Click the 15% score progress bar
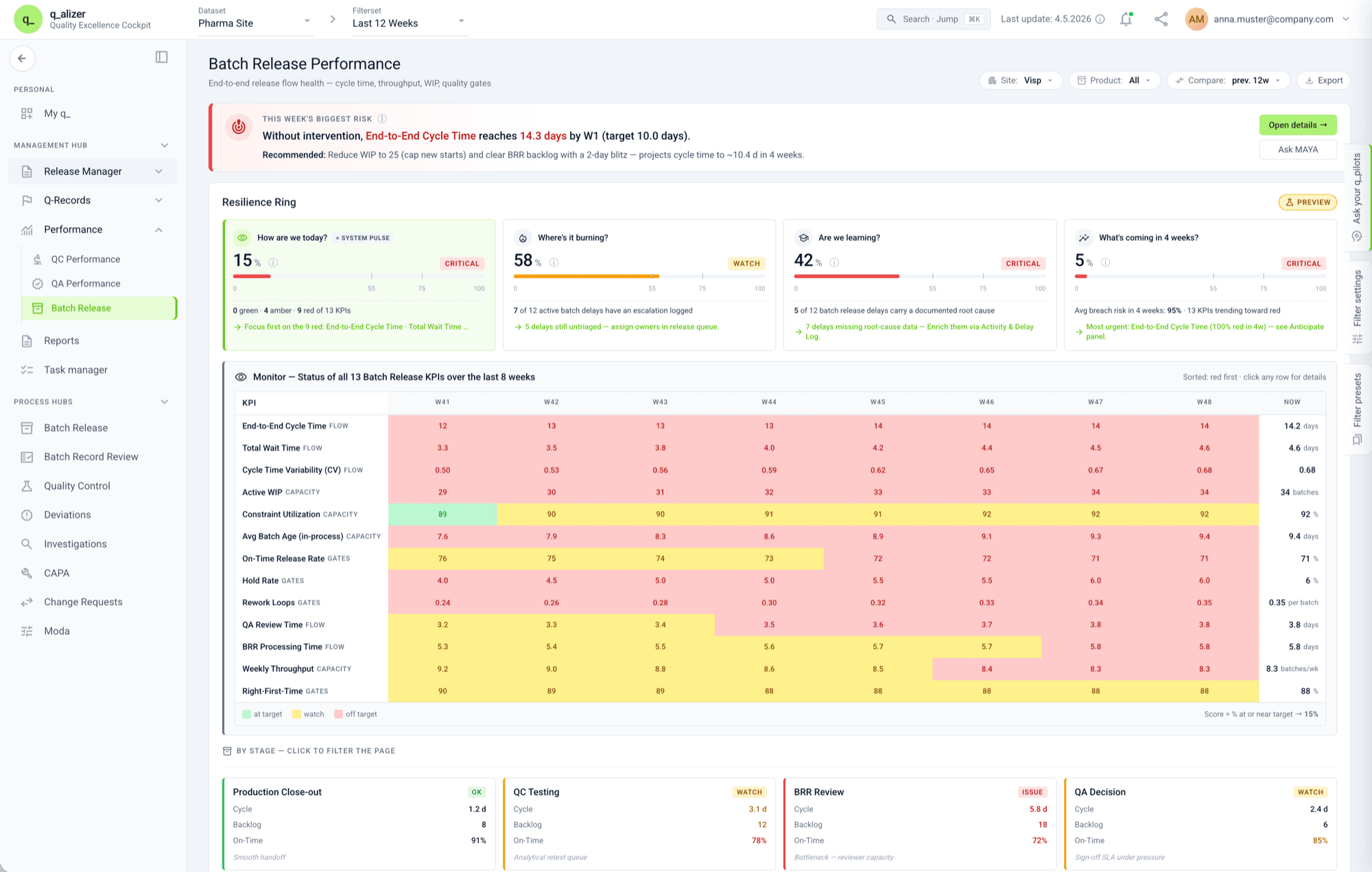Screen dimensions: 1372x872 [359, 276]
